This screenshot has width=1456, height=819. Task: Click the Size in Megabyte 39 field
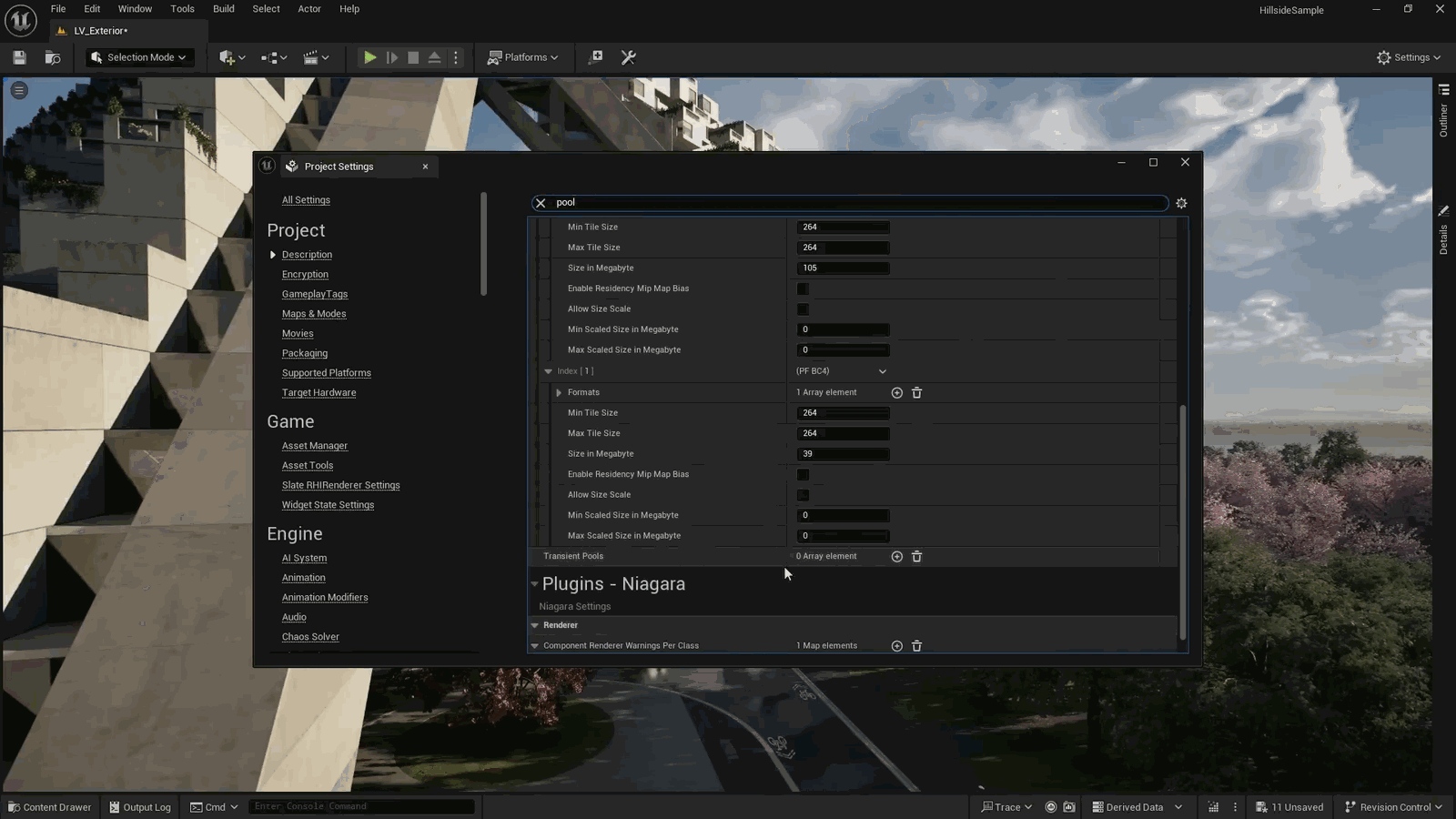coord(844,454)
